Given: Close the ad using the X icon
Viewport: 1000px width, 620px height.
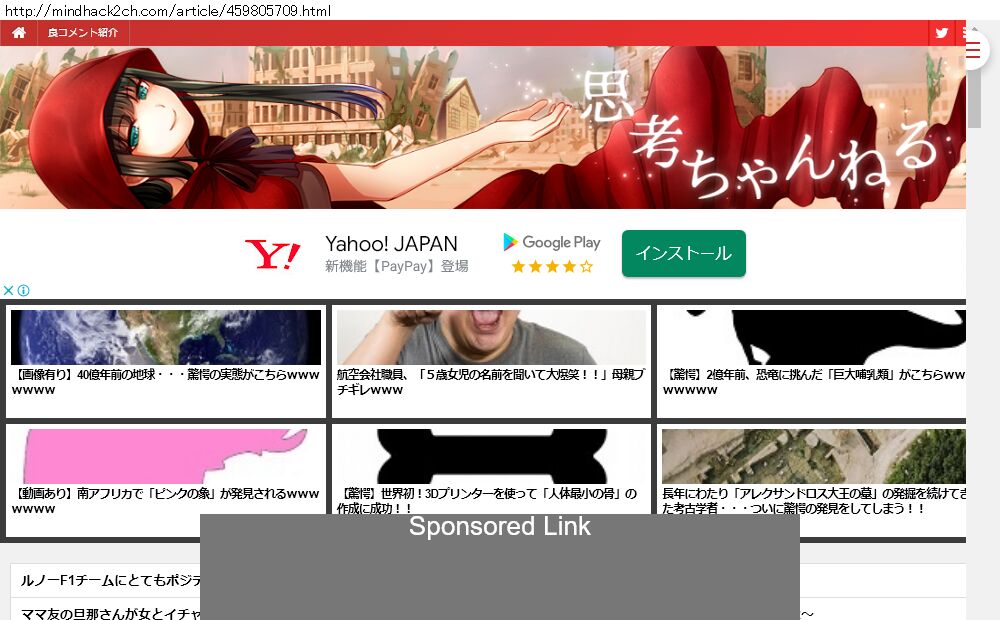Looking at the screenshot, I should (8, 291).
